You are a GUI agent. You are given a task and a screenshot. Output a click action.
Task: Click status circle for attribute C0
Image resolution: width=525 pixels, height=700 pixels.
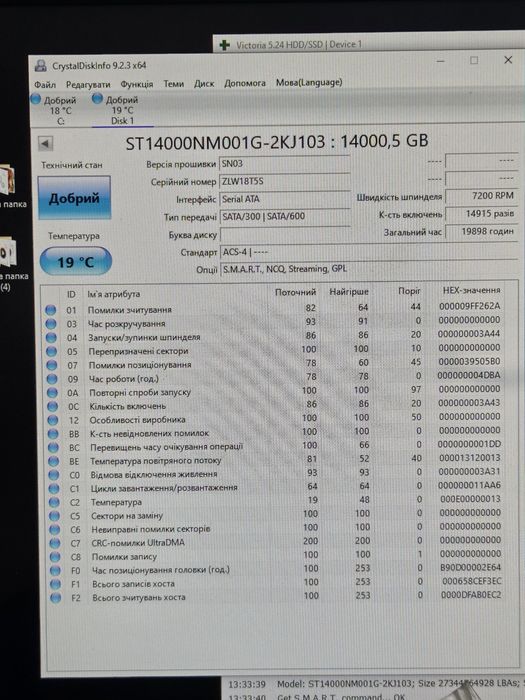click(54, 475)
